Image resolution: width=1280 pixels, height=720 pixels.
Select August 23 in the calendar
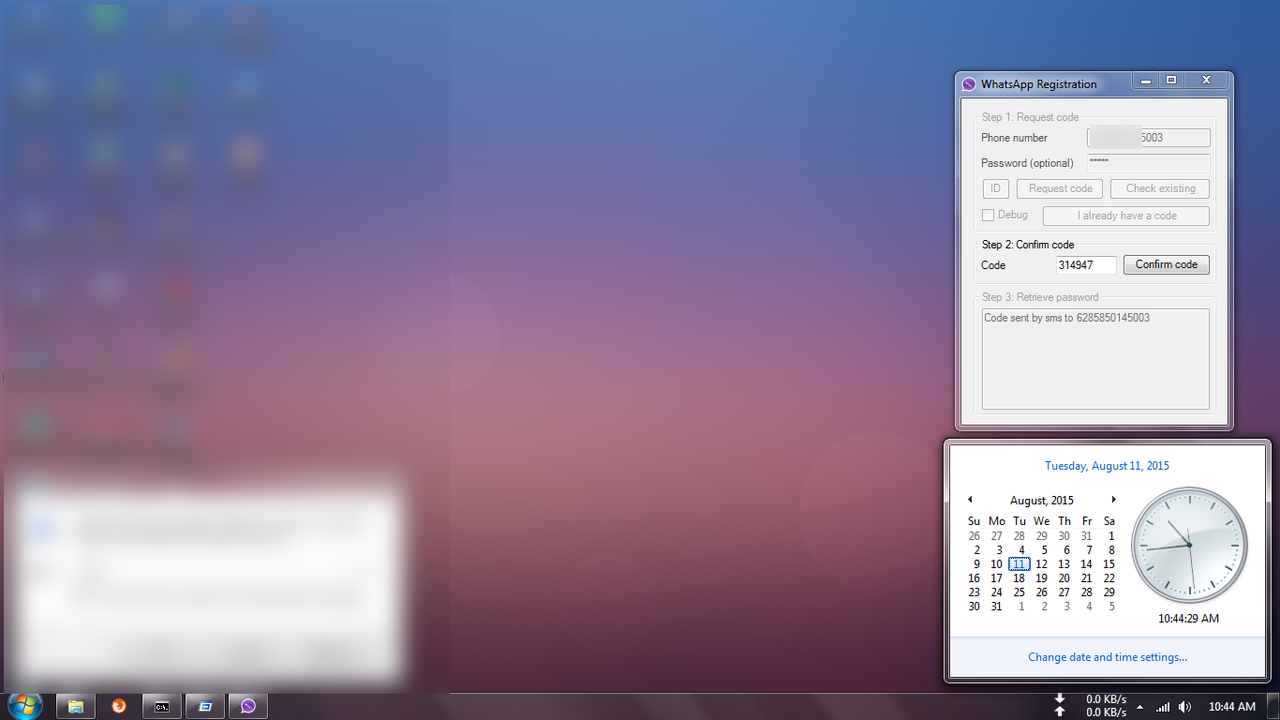975,592
